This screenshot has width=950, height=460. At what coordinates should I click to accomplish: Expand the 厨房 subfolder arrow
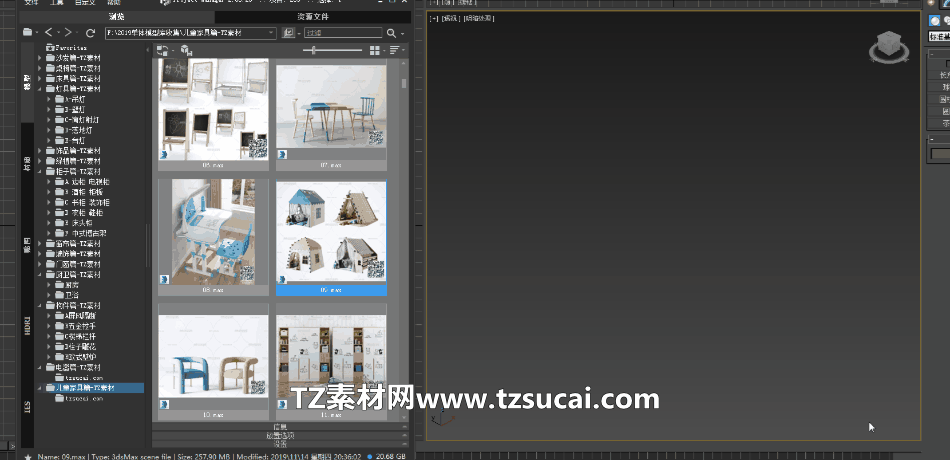point(49,284)
